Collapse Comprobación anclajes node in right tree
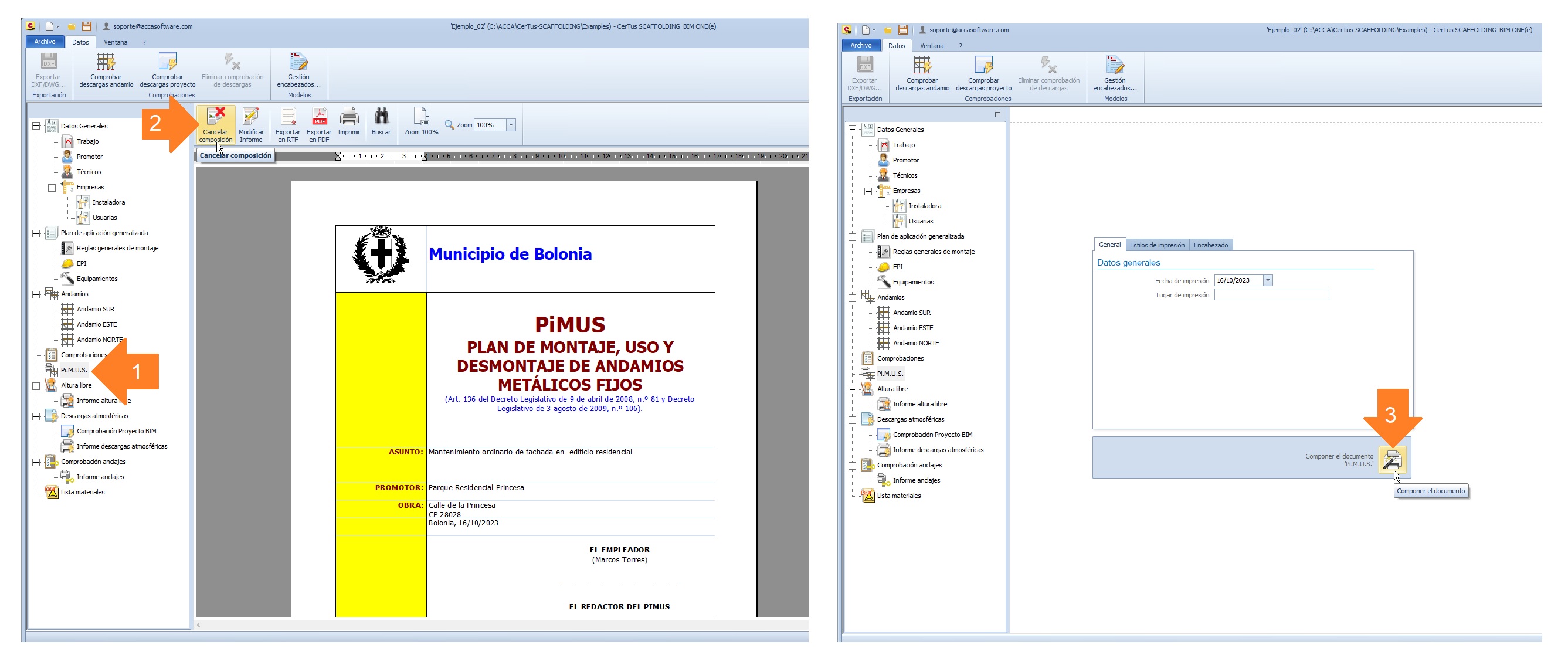 (x=852, y=465)
